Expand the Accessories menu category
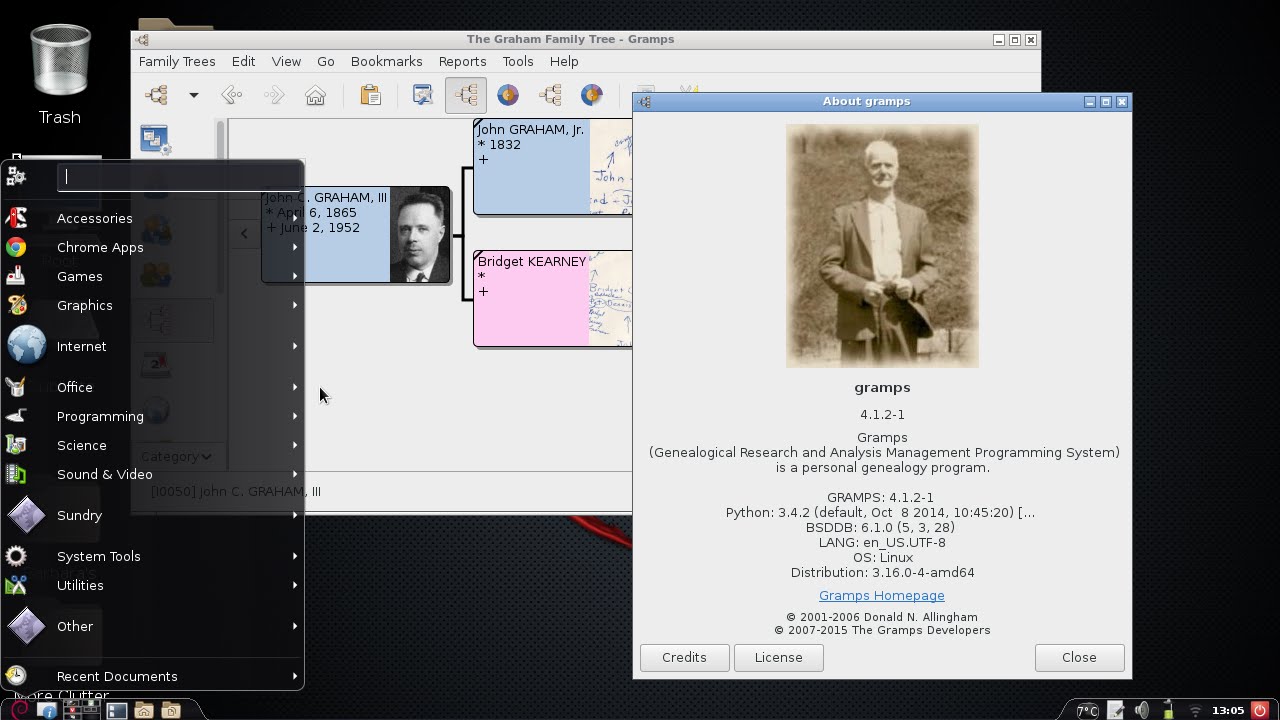This screenshot has height=720, width=1280. (152, 218)
